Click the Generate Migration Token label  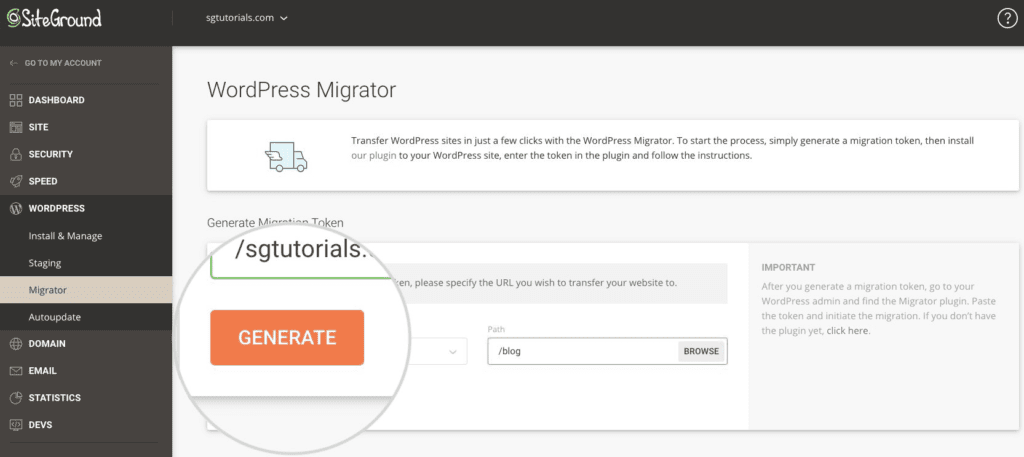275,223
